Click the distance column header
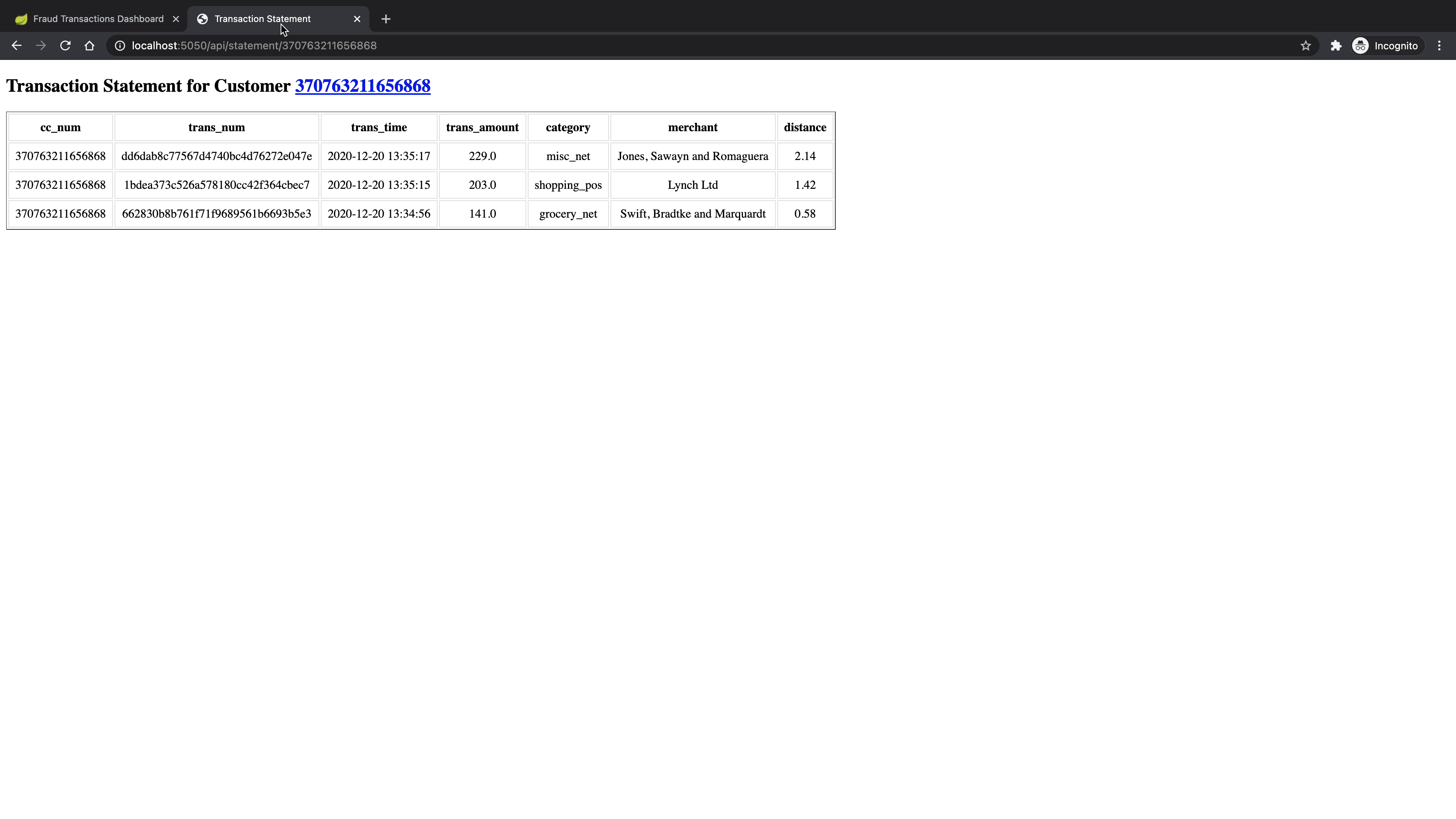This screenshot has height=819, width=1456. pyautogui.click(x=805, y=127)
